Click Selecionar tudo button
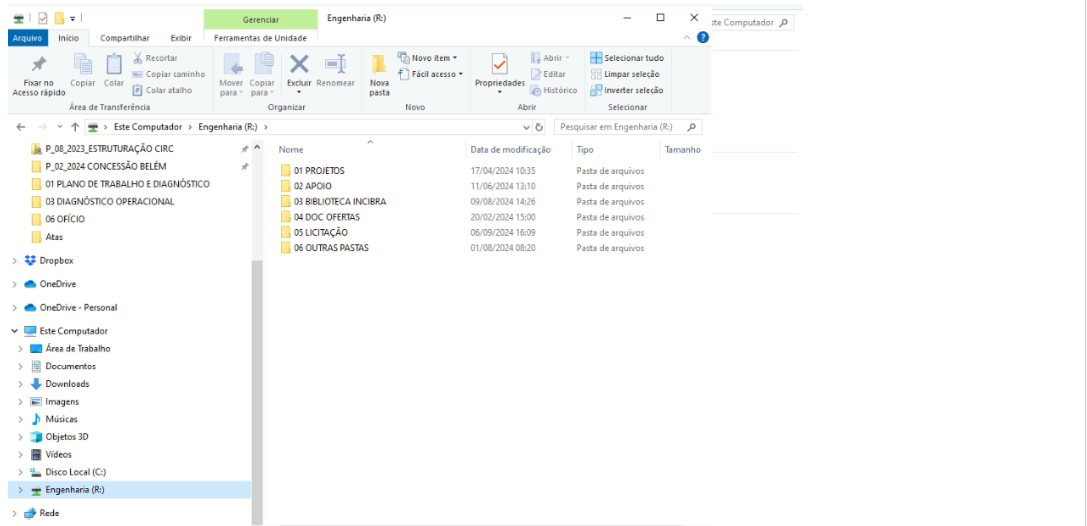1087x526 pixels. 627,58
